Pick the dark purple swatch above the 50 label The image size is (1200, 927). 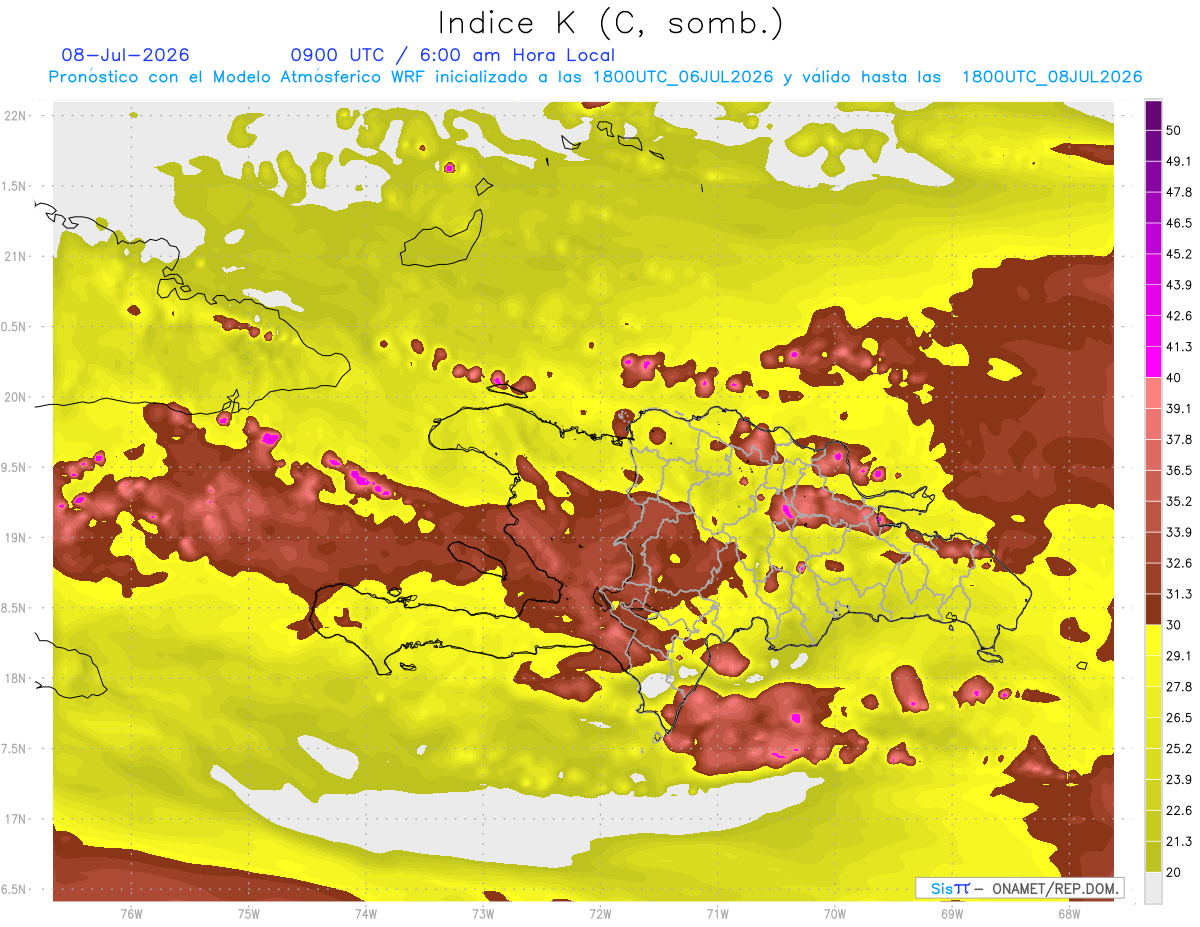coord(1153,115)
